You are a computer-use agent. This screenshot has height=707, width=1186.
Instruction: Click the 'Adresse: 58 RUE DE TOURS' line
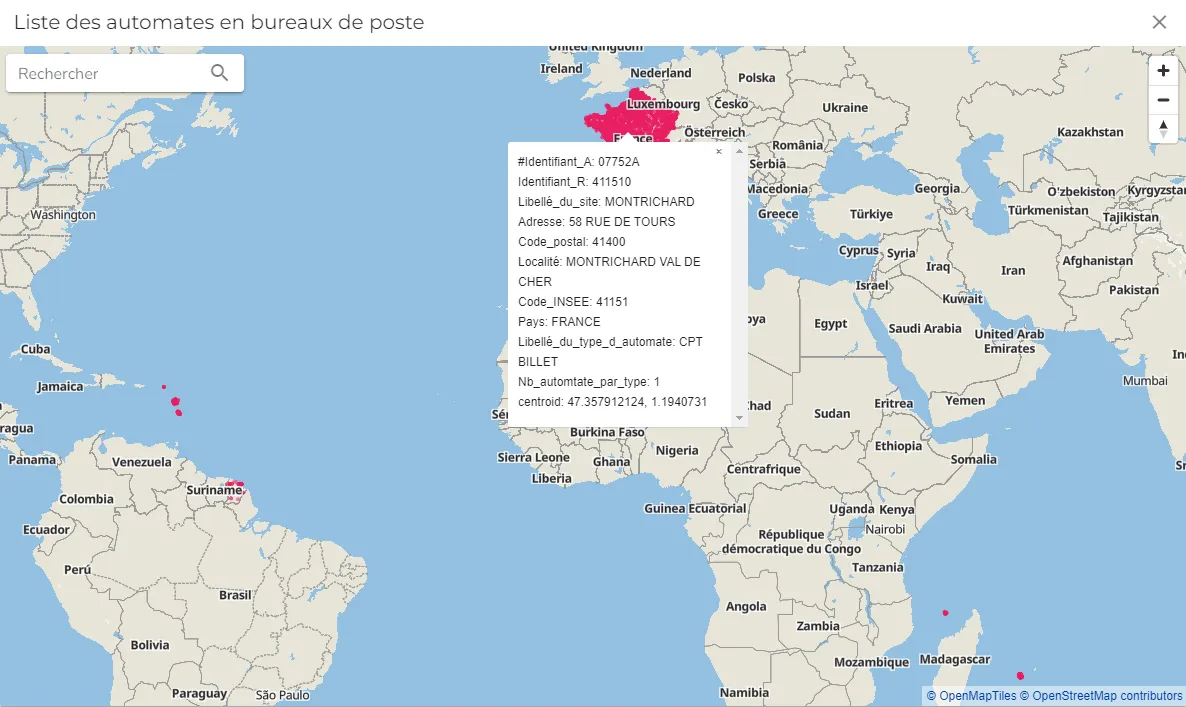[597, 222]
